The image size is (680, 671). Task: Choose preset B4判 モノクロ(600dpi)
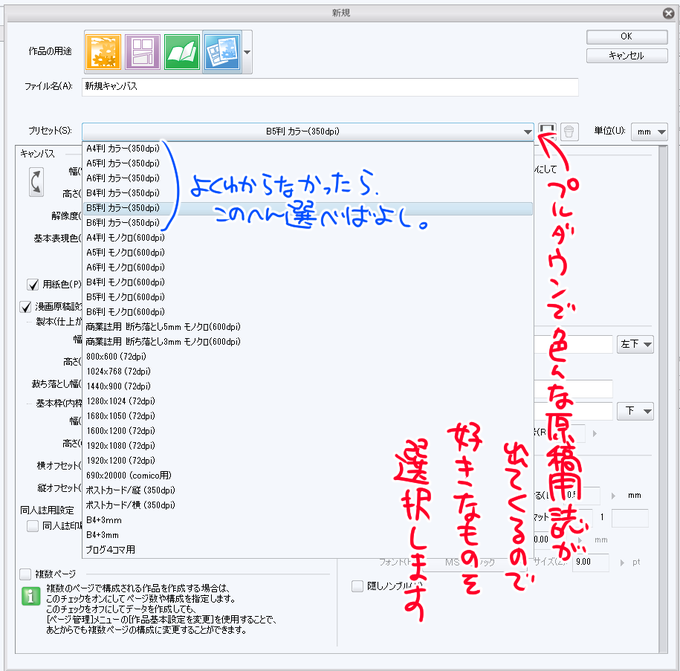[x=308, y=282]
